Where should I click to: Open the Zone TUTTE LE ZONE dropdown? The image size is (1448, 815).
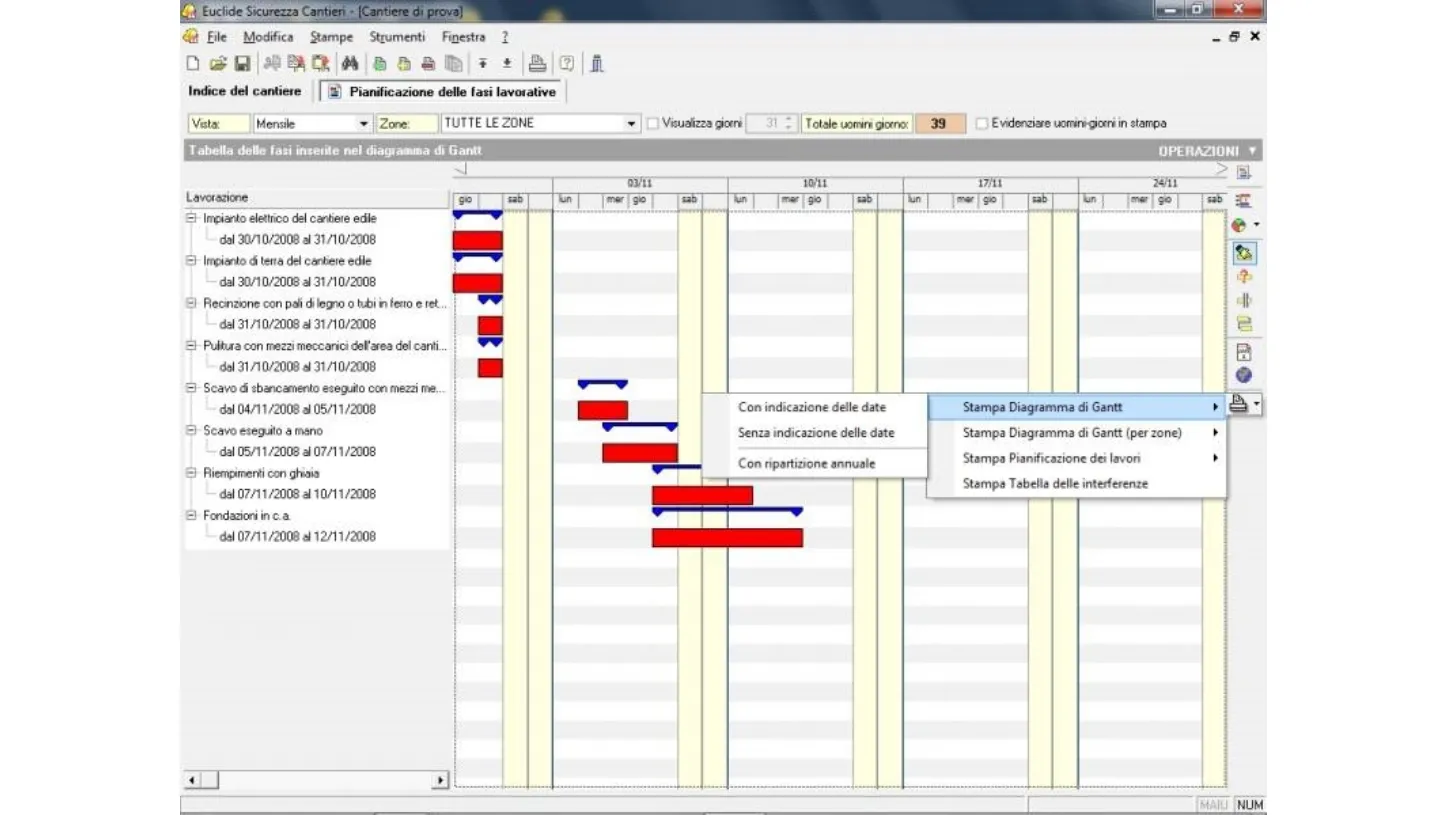click(632, 124)
